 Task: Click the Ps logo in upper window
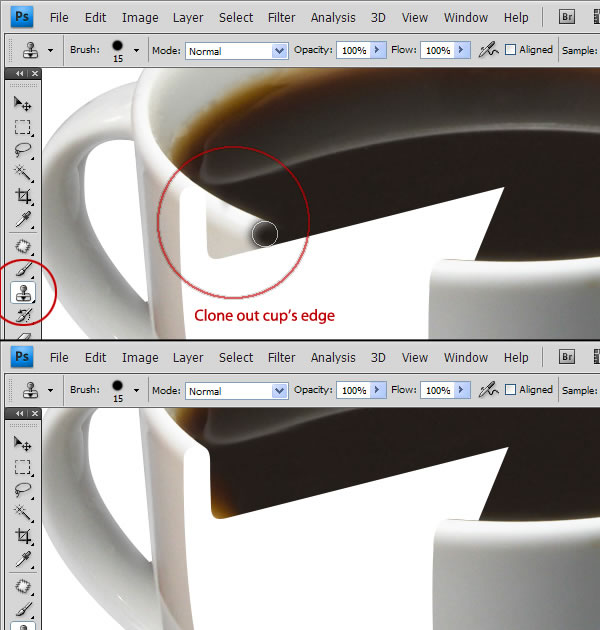point(22,17)
